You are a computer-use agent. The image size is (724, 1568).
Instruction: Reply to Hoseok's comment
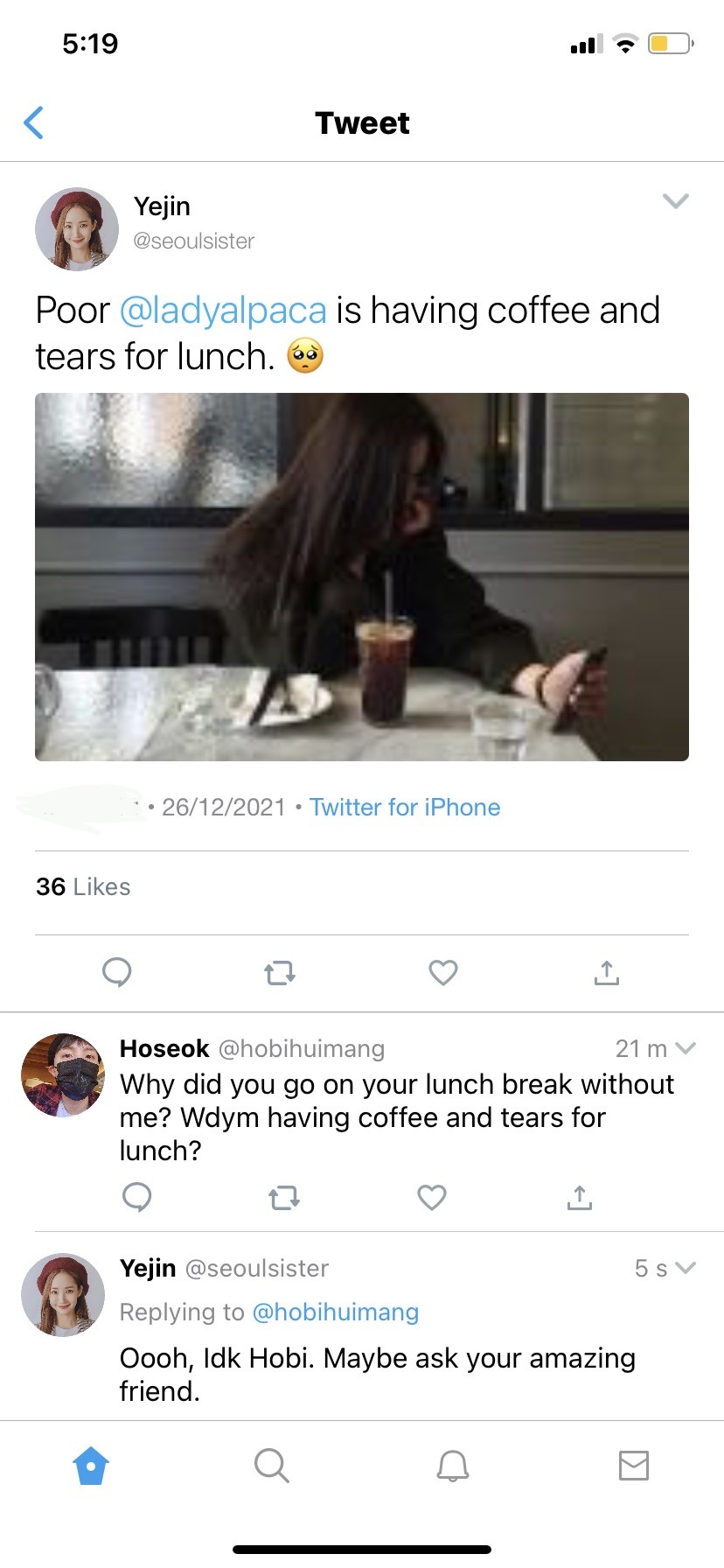coord(137,1197)
